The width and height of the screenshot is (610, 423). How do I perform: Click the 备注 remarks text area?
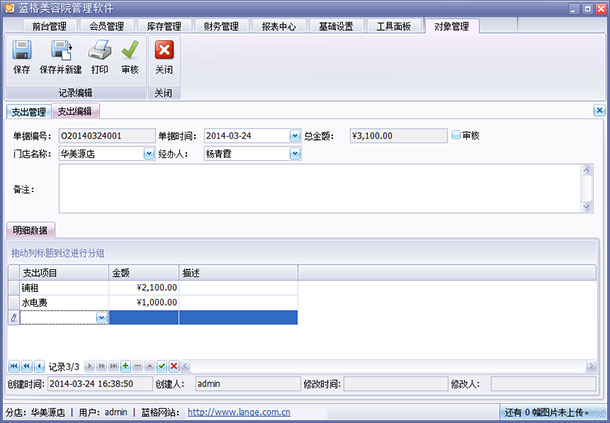coord(320,188)
